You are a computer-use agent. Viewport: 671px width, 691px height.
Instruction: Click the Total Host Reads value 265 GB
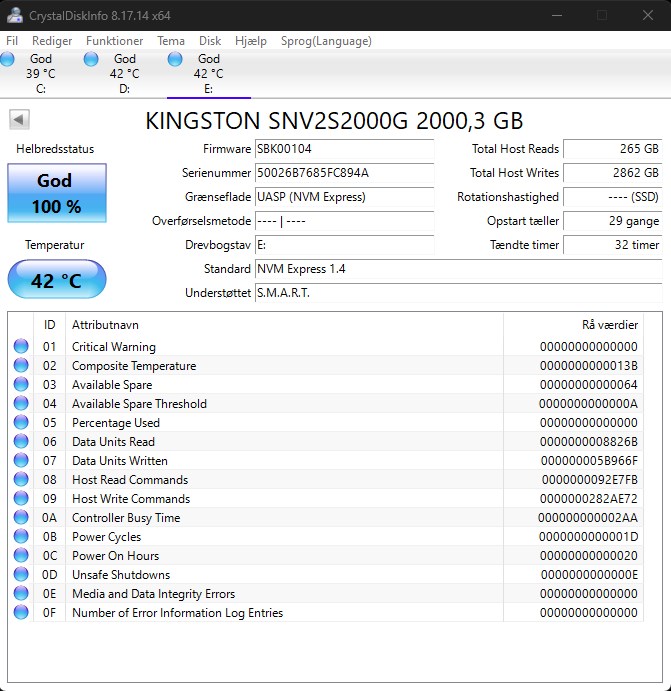[612, 149]
